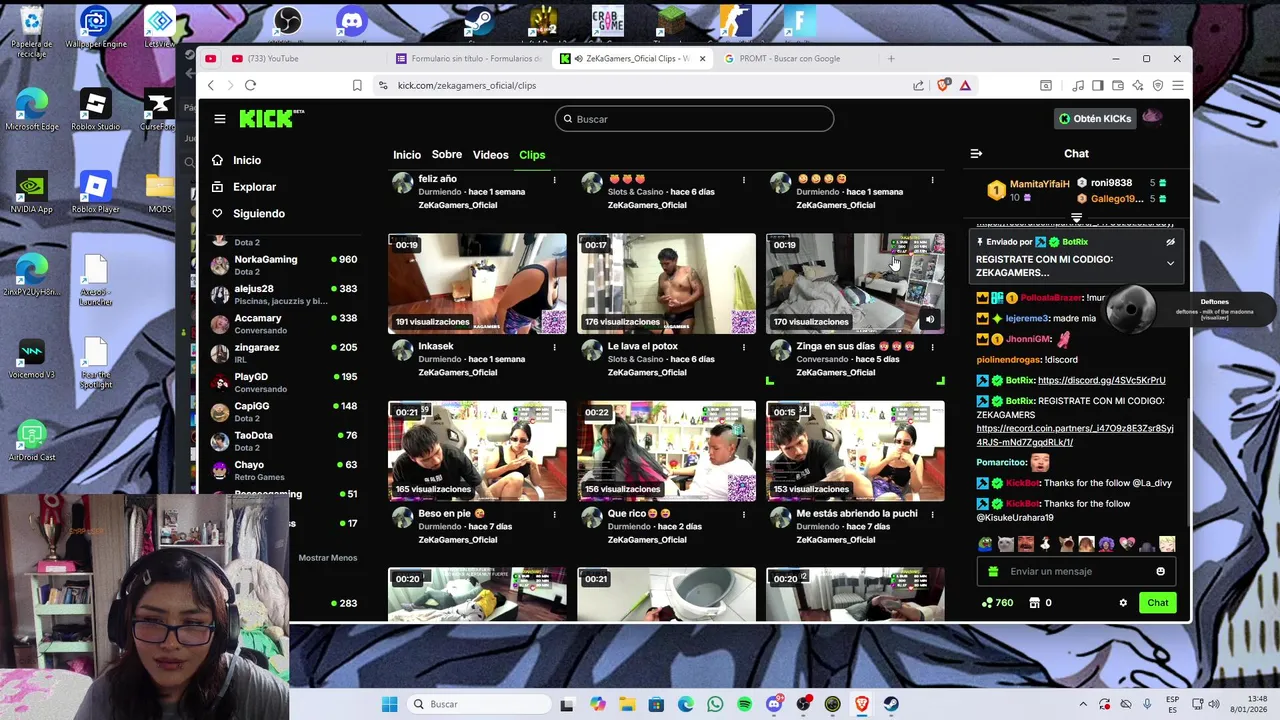This screenshot has height=720, width=1280.
Task: Hide the pinned BotRix message with the eye icon
Action: (1170, 242)
